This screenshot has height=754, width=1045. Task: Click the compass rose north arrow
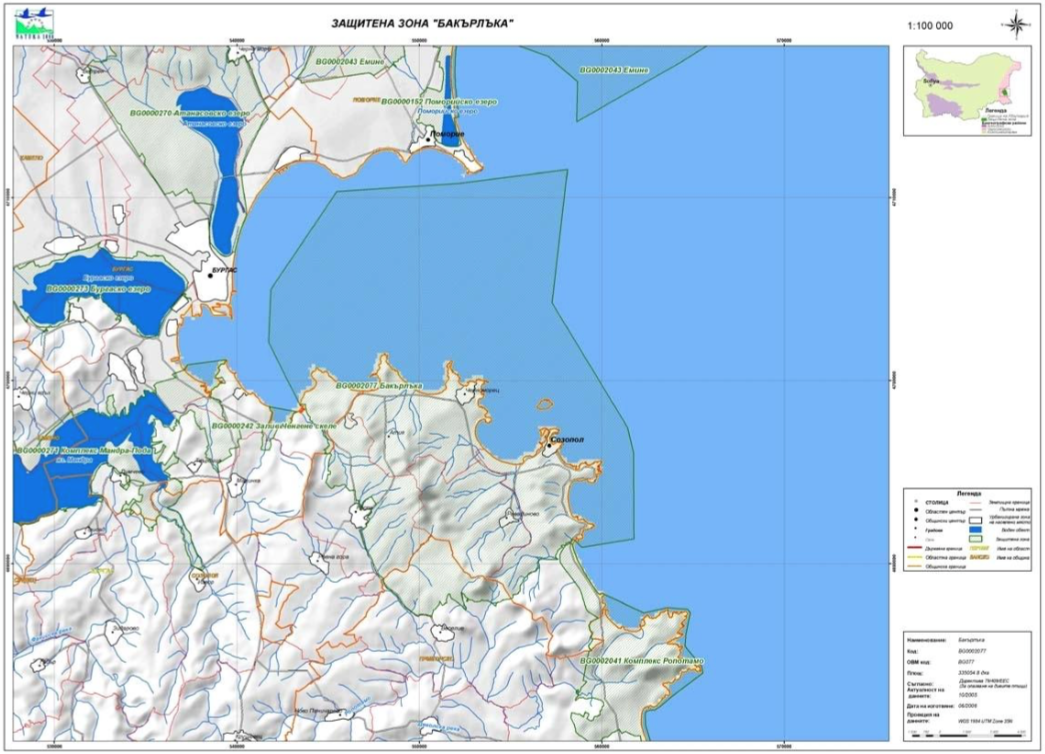coord(1016,25)
